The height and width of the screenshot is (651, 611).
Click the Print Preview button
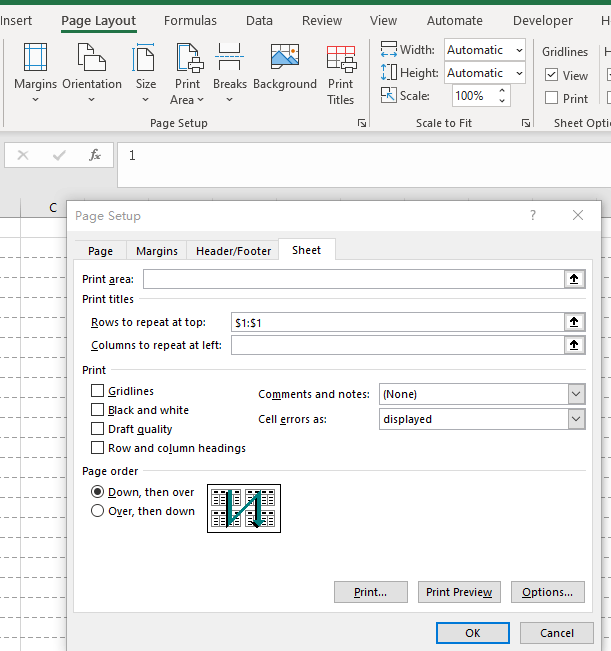coord(459,592)
